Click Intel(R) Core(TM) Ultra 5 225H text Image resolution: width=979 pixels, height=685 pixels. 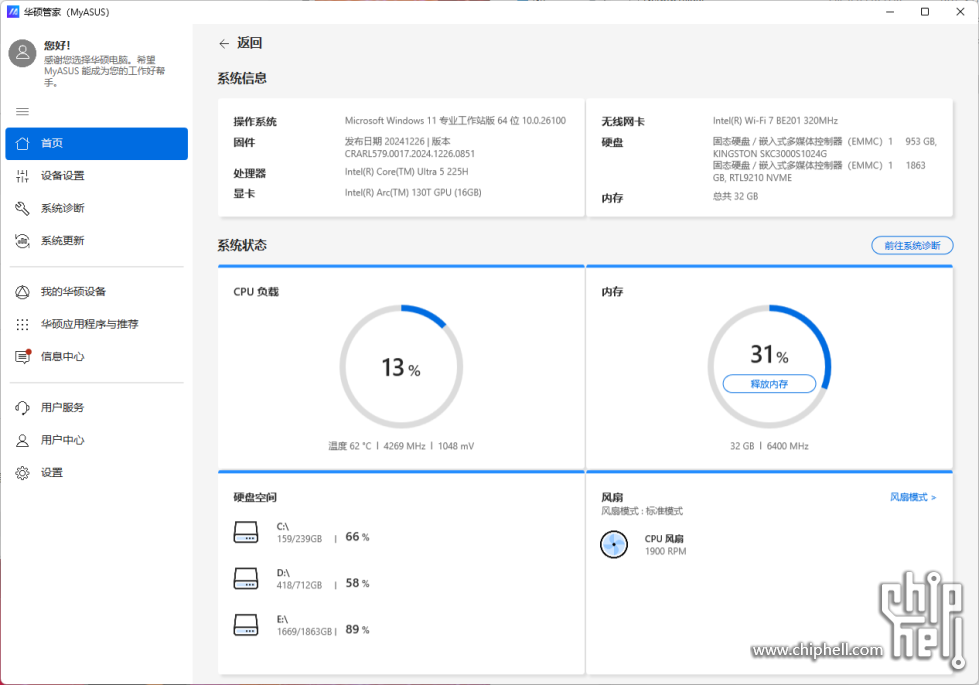tap(406, 172)
